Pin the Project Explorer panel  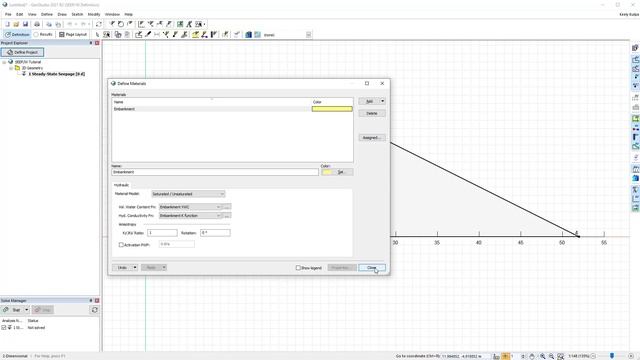[x=91, y=43]
